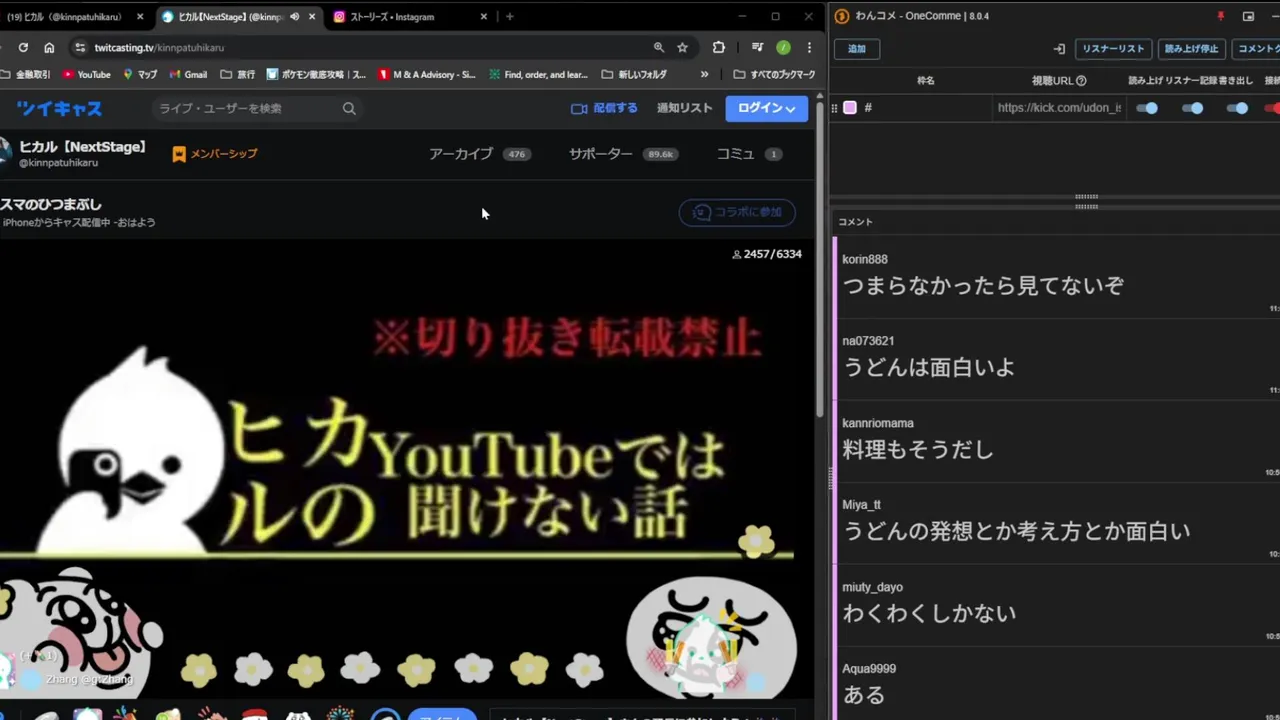Expand the hidden bookmarks chevron
The image size is (1280, 720).
pos(704,74)
